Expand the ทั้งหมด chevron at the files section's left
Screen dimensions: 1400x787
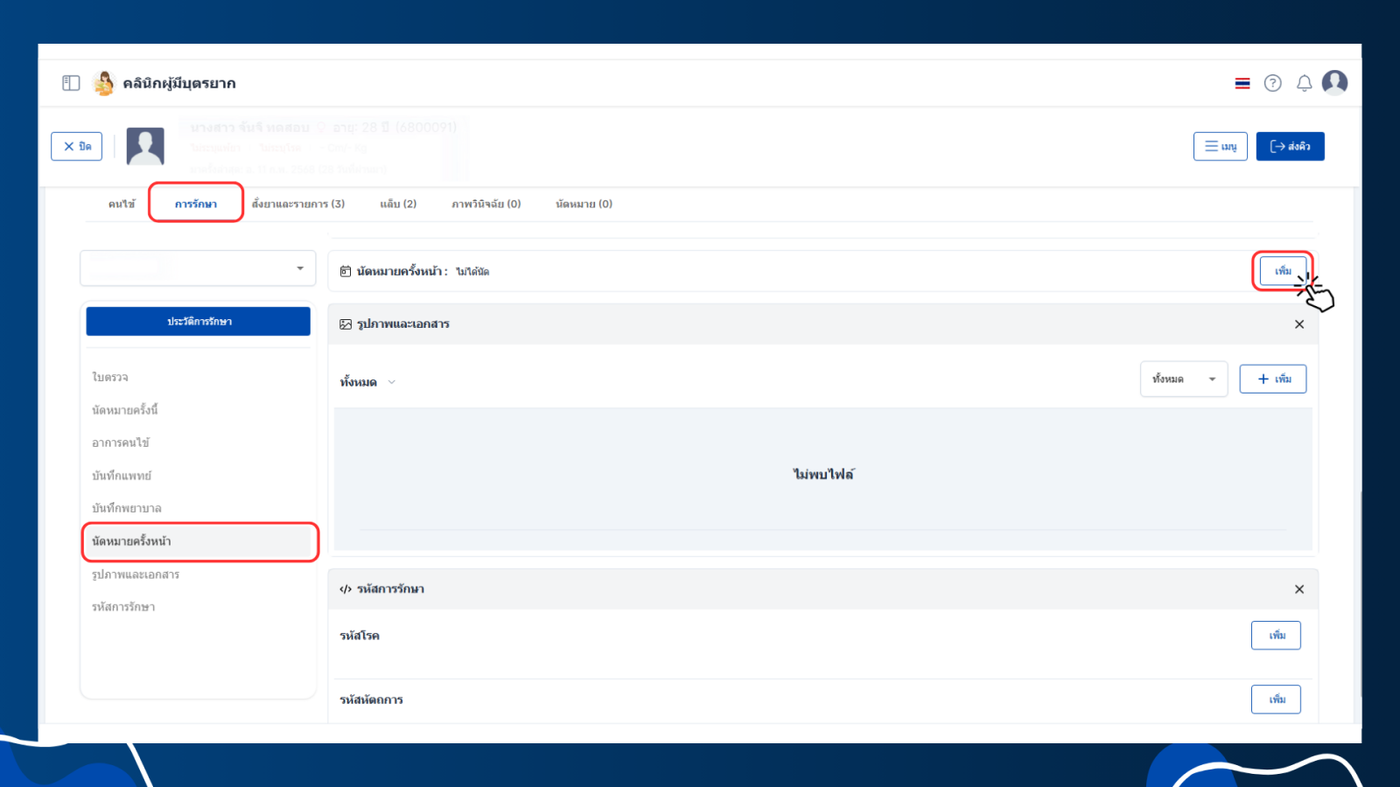coord(391,382)
